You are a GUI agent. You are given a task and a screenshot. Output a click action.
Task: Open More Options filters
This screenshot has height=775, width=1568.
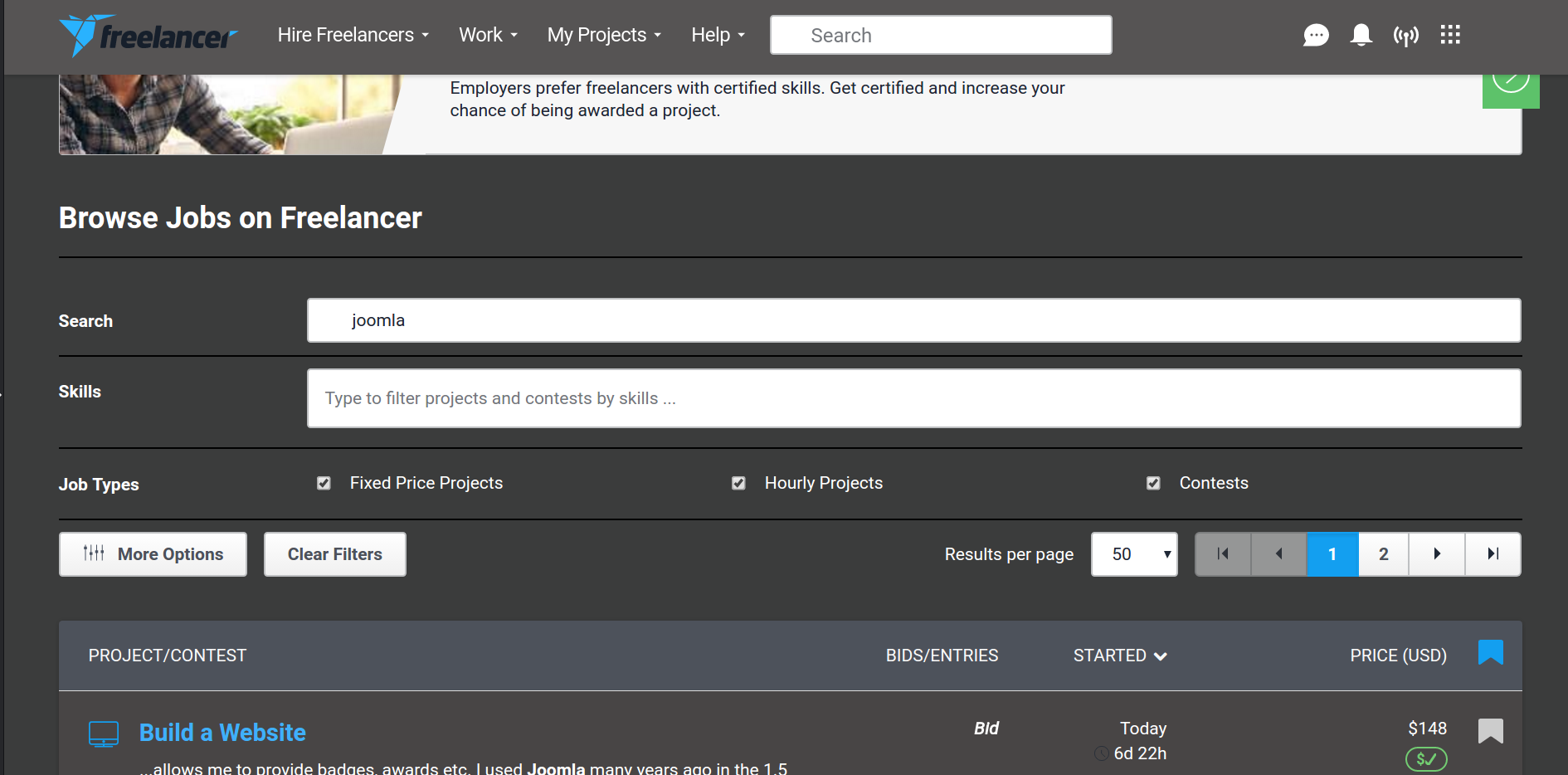153,554
